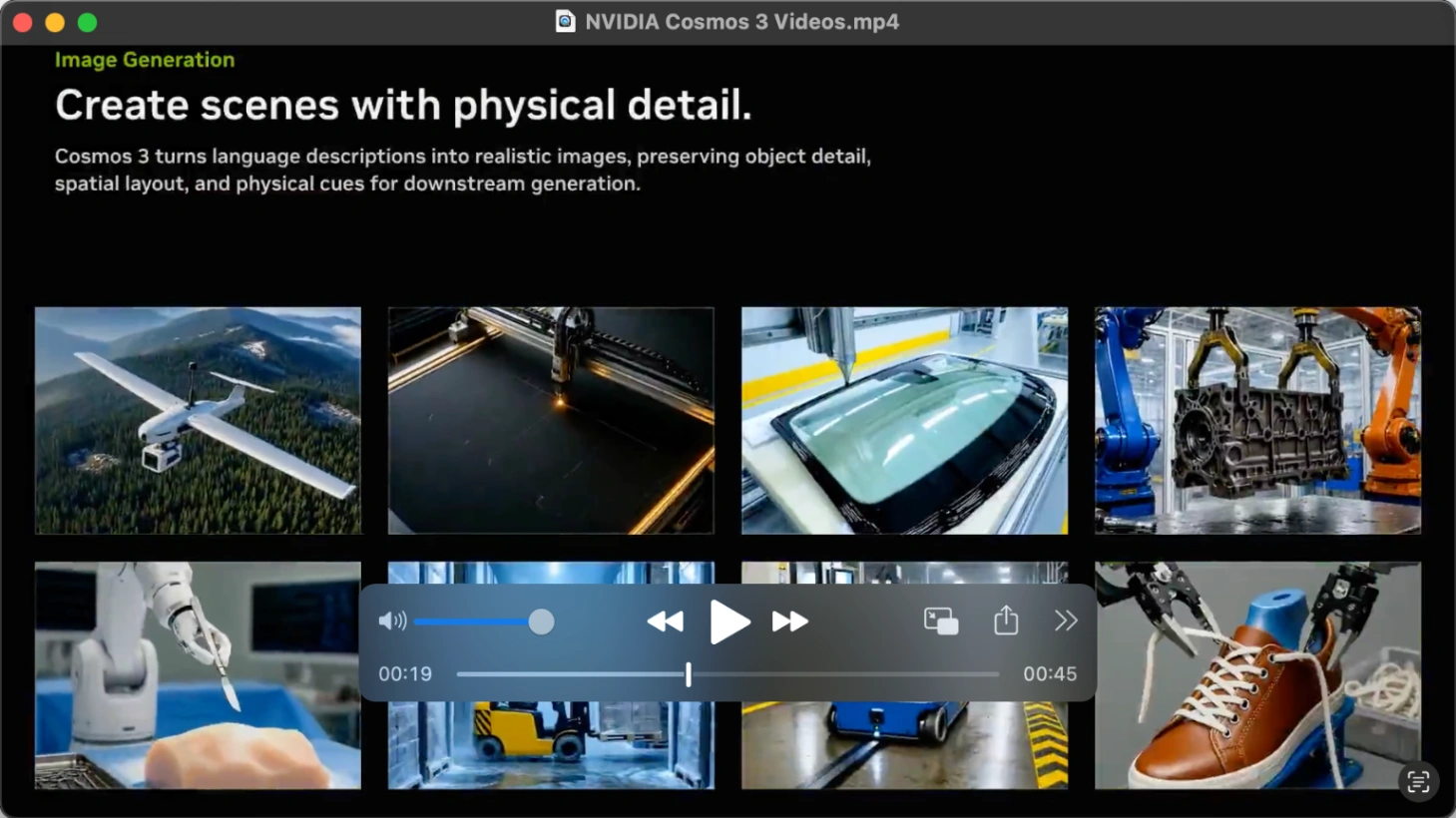Enable picture-in-picture mode
Screen dimensions: 1456x818
tap(941, 621)
